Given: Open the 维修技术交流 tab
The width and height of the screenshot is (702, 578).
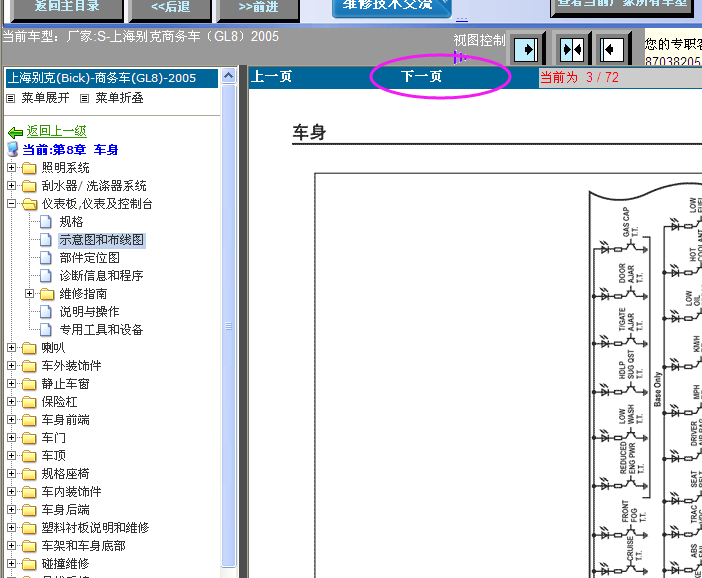Looking at the screenshot, I should click(x=392, y=8).
